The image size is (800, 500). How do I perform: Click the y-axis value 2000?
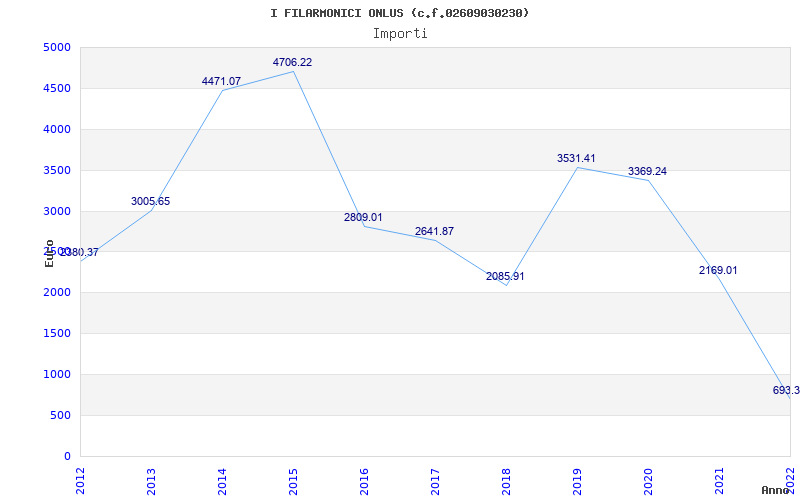click(x=57, y=293)
